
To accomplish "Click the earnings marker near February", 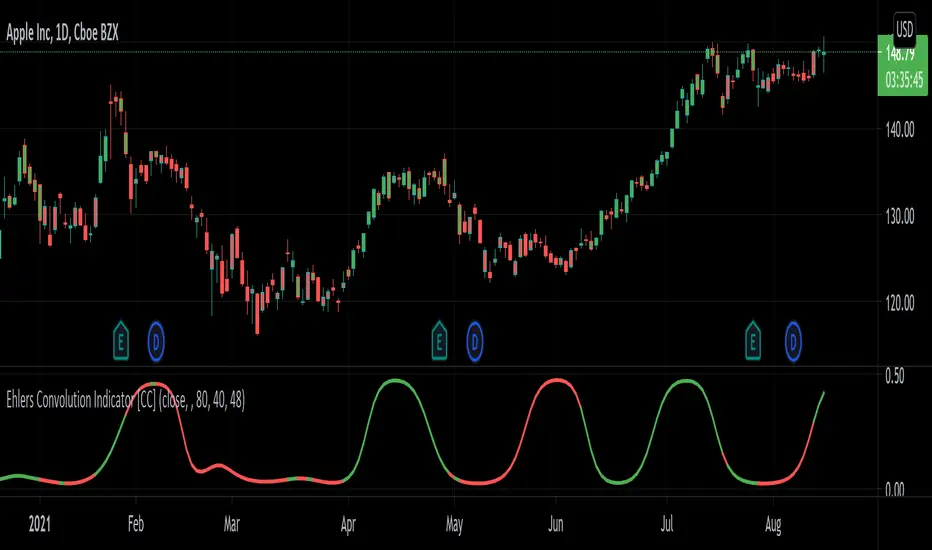I will click(x=121, y=341).
